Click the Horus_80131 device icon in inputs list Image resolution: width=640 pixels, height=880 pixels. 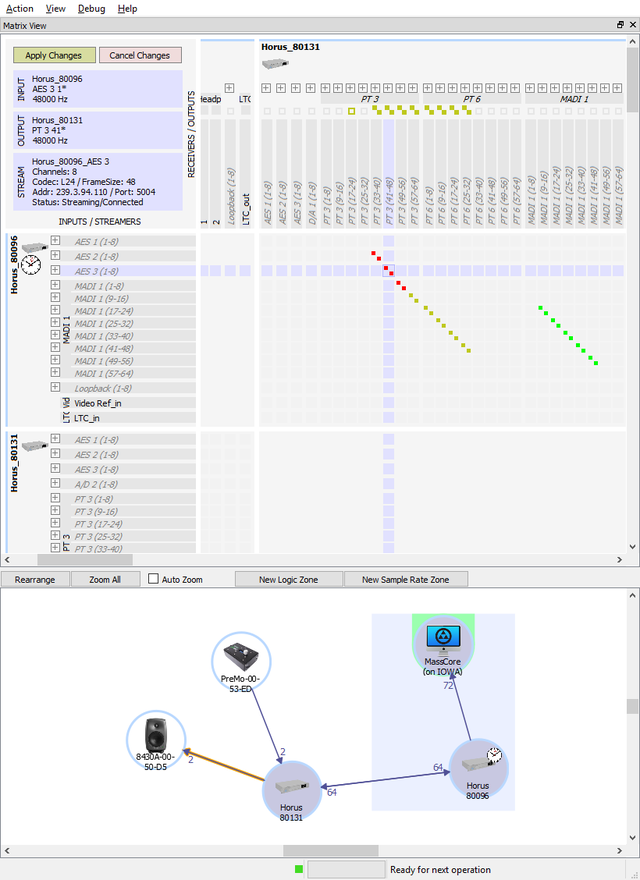coord(35,446)
